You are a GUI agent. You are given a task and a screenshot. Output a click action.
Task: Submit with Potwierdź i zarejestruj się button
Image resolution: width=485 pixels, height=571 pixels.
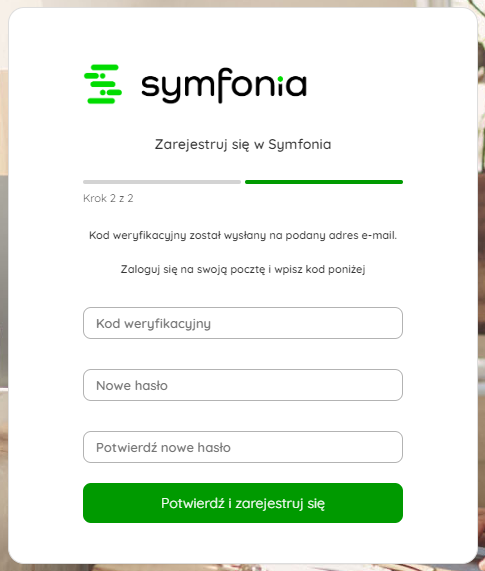243,503
